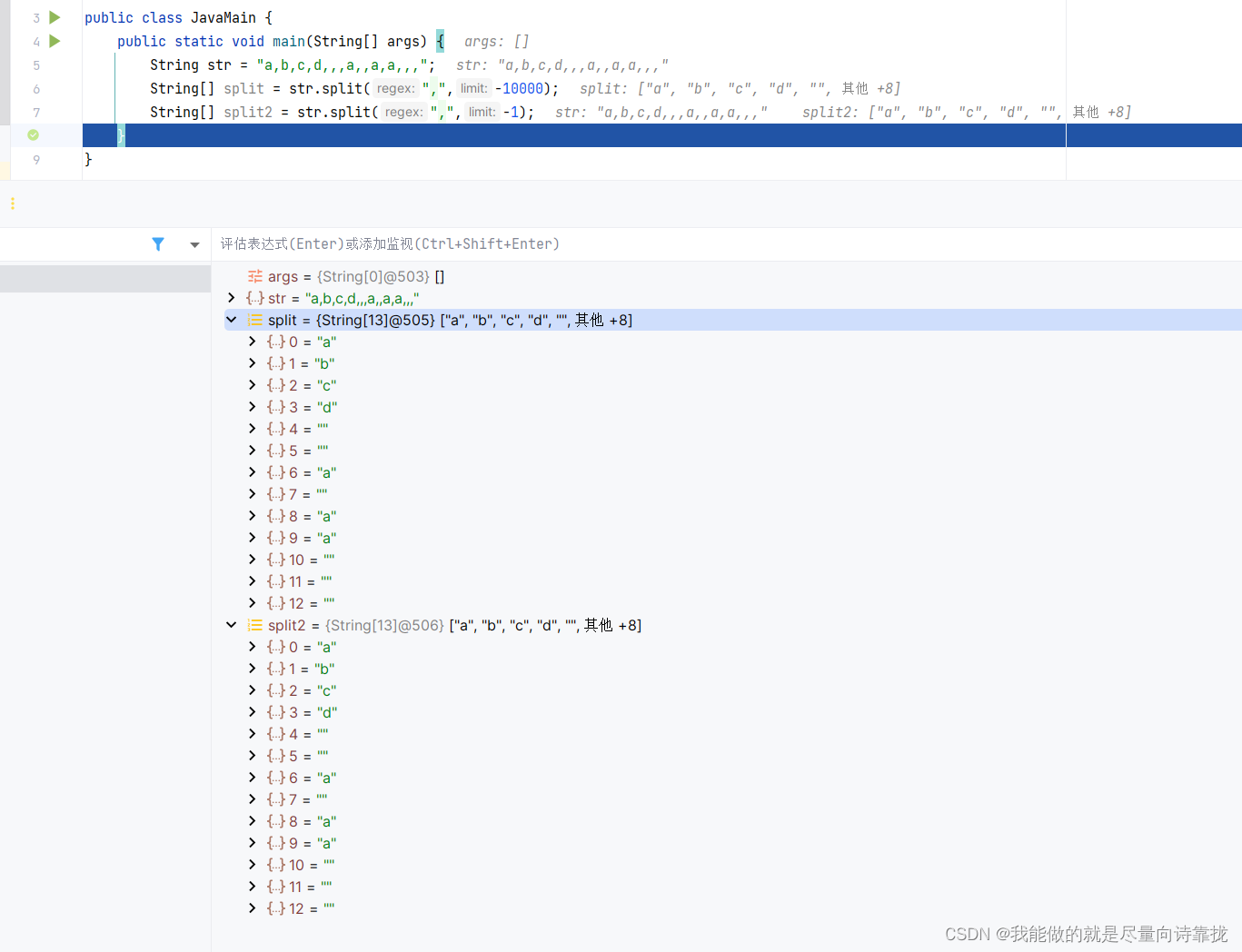Click the limit value -10000 in code
The width and height of the screenshot is (1242, 952).
pyautogui.click(x=519, y=88)
